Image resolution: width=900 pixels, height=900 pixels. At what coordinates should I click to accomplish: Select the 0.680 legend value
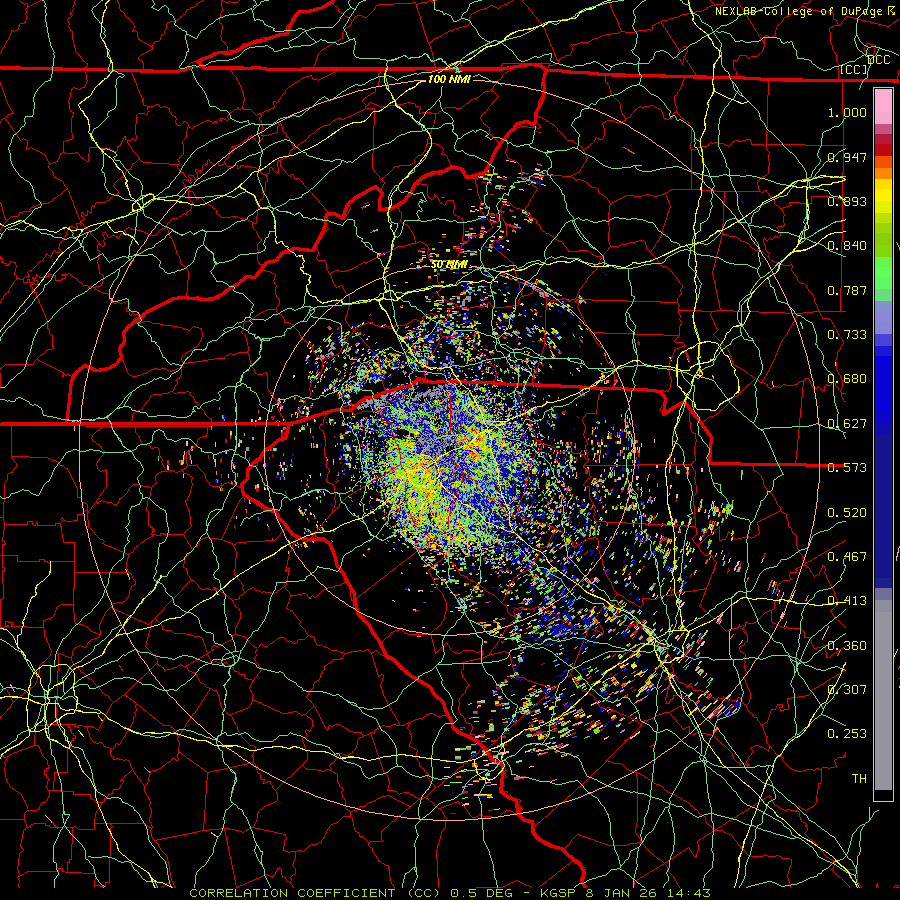(847, 379)
